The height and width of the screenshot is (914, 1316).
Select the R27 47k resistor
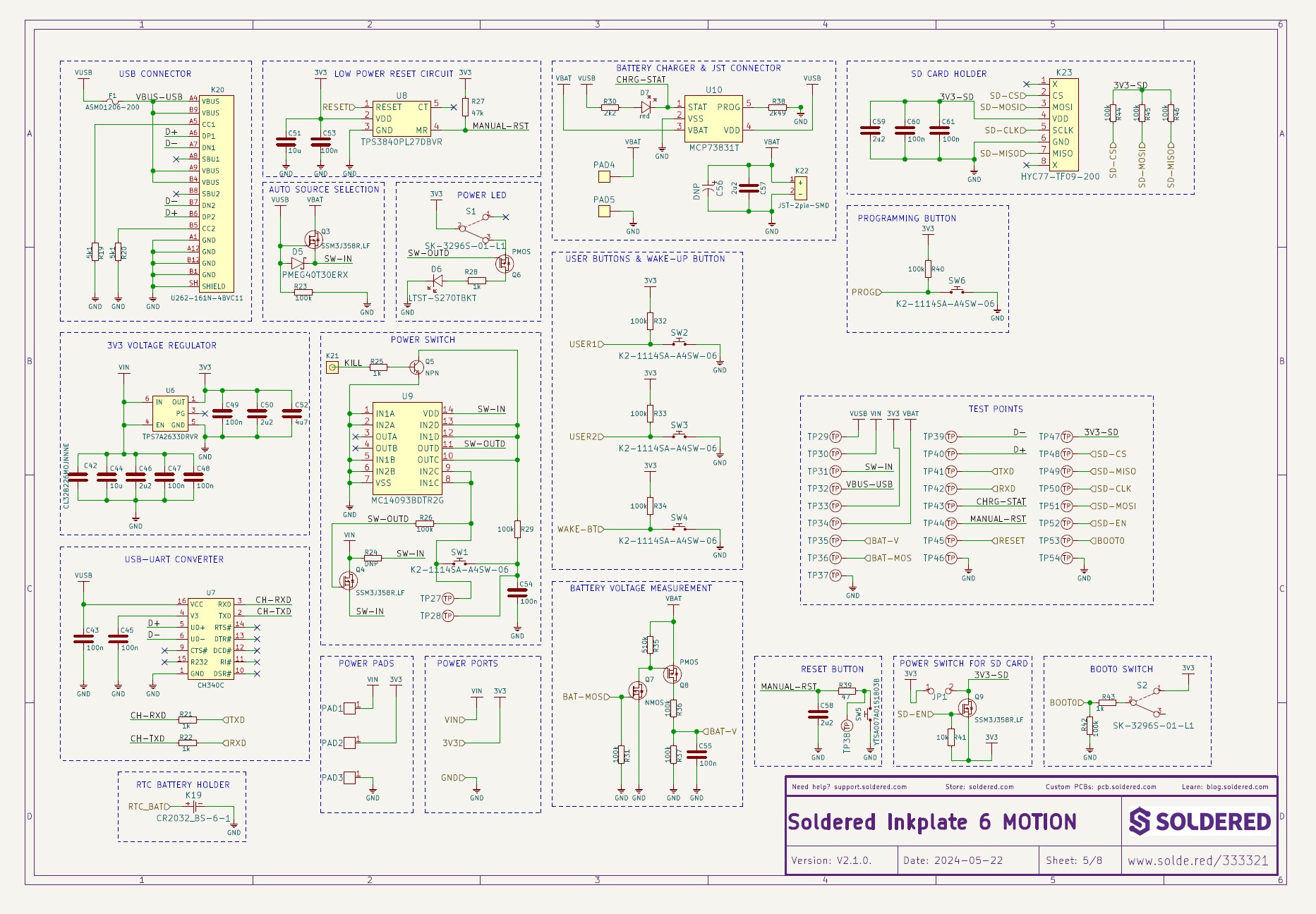[x=465, y=107]
